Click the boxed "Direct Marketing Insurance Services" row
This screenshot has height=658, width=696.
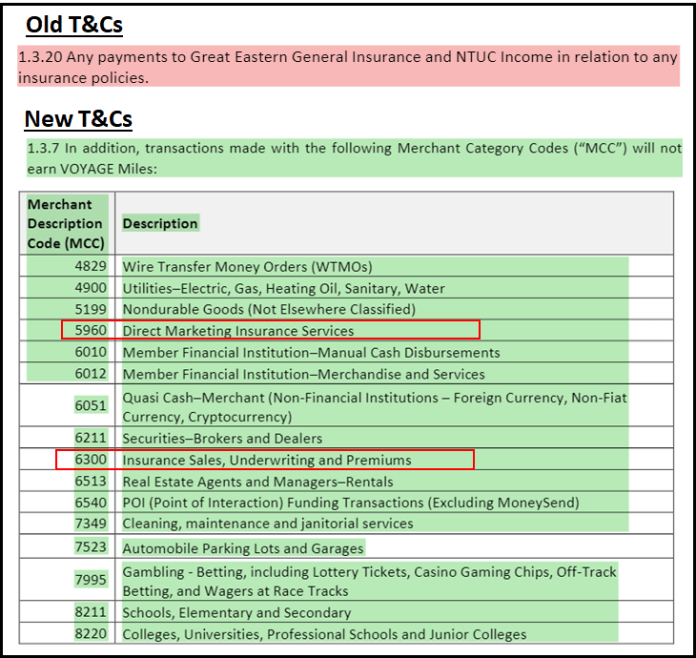pyautogui.click(x=270, y=330)
